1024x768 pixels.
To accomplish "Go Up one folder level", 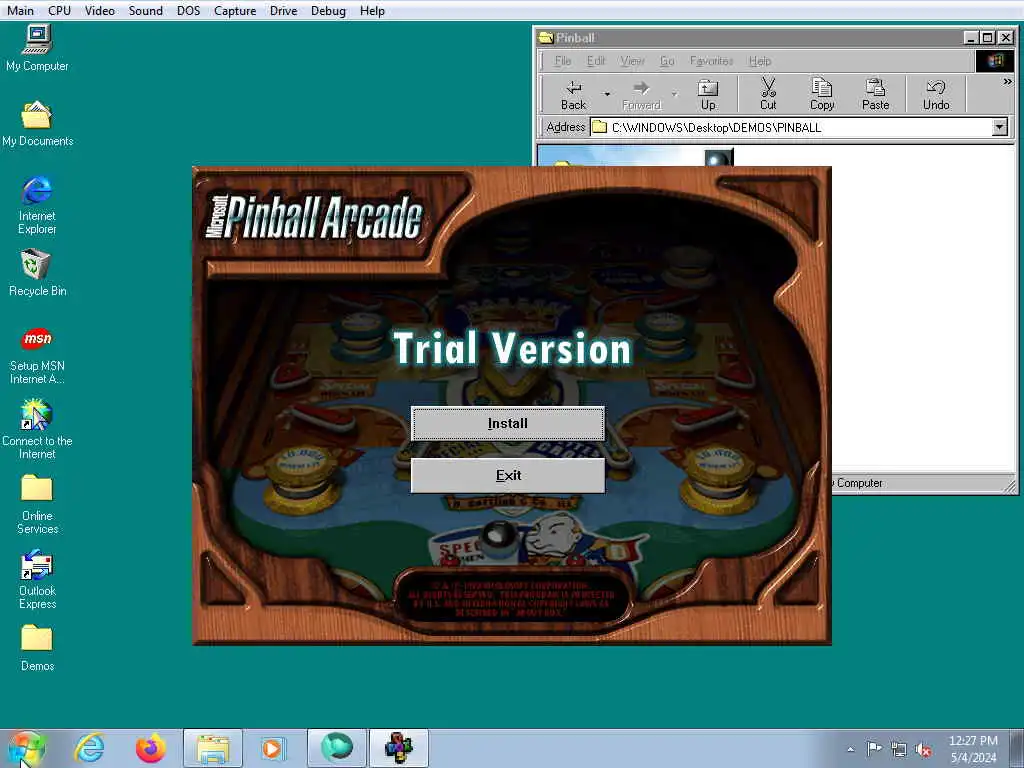I will 708,95.
